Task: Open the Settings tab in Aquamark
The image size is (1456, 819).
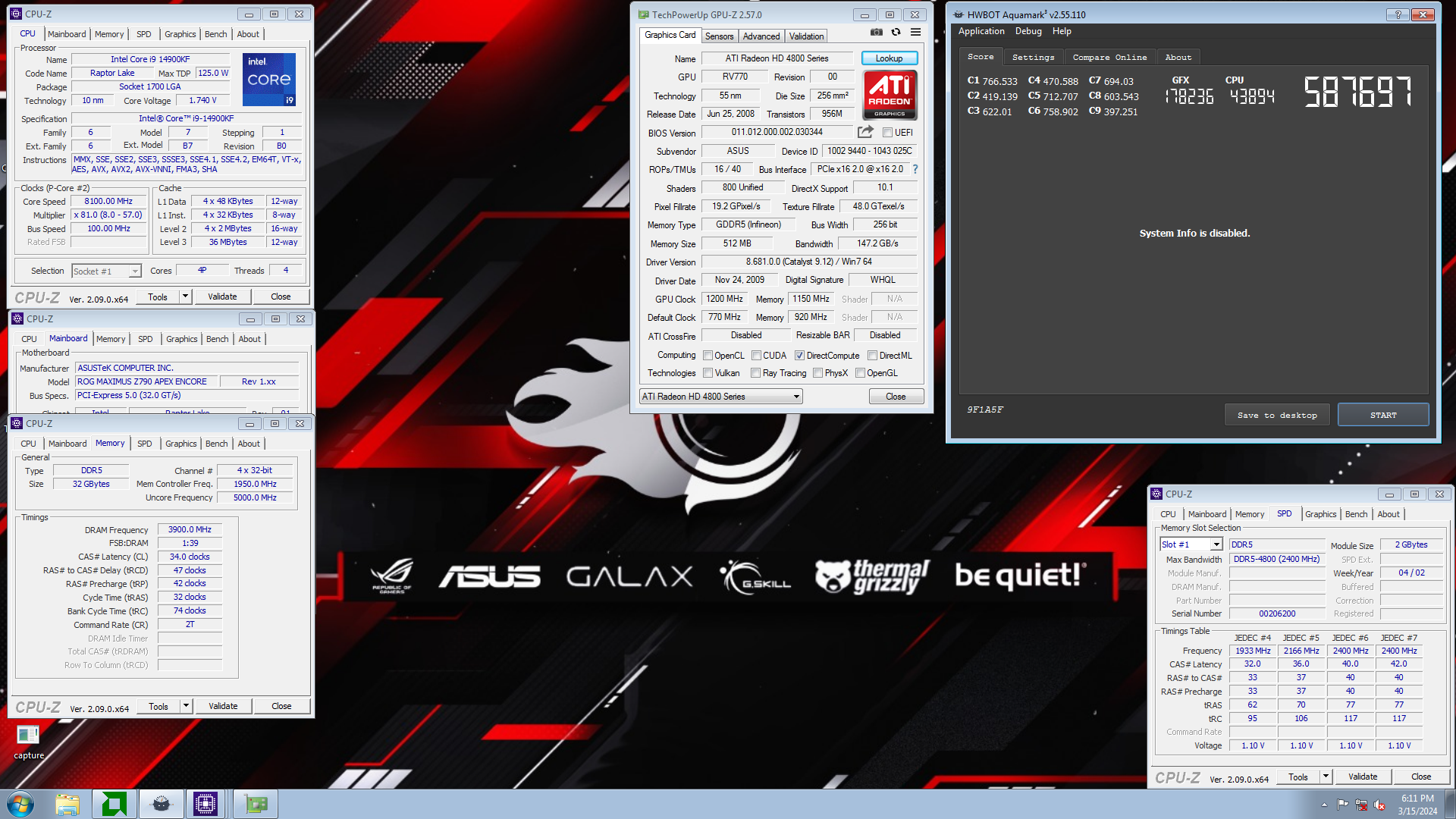Action: tap(1033, 57)
